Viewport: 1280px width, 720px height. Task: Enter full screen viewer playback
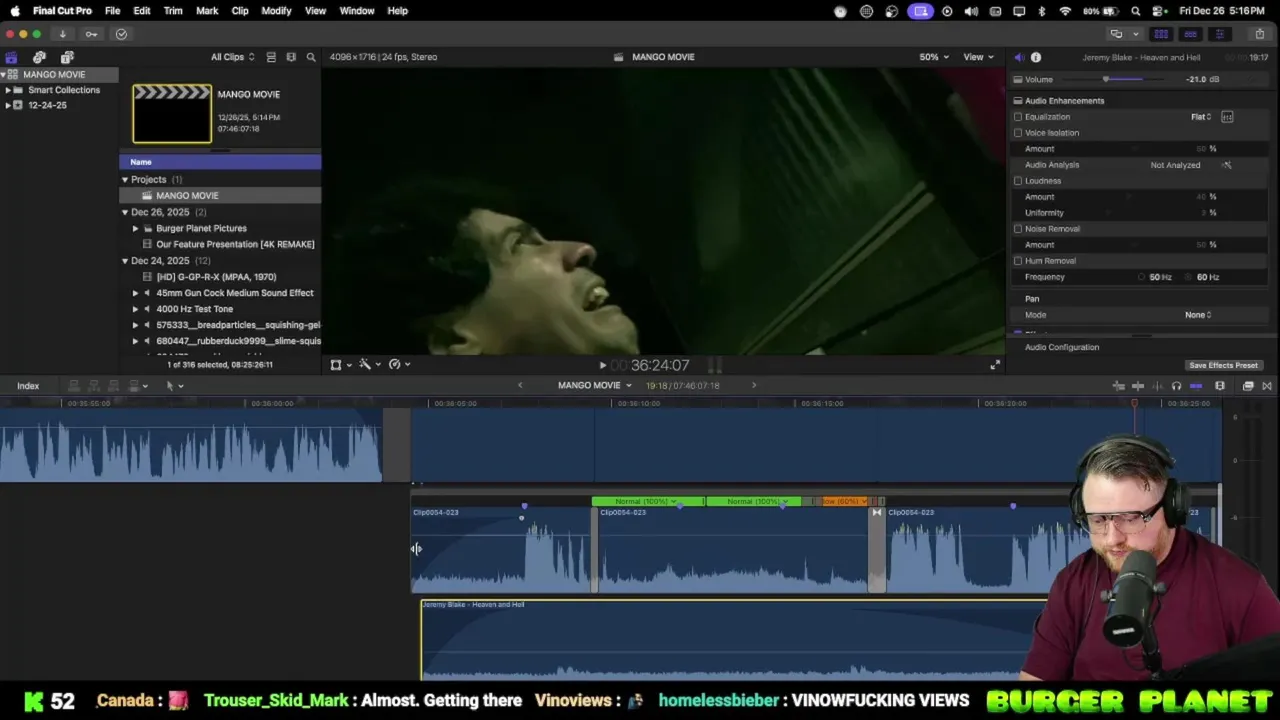[995, 365]
